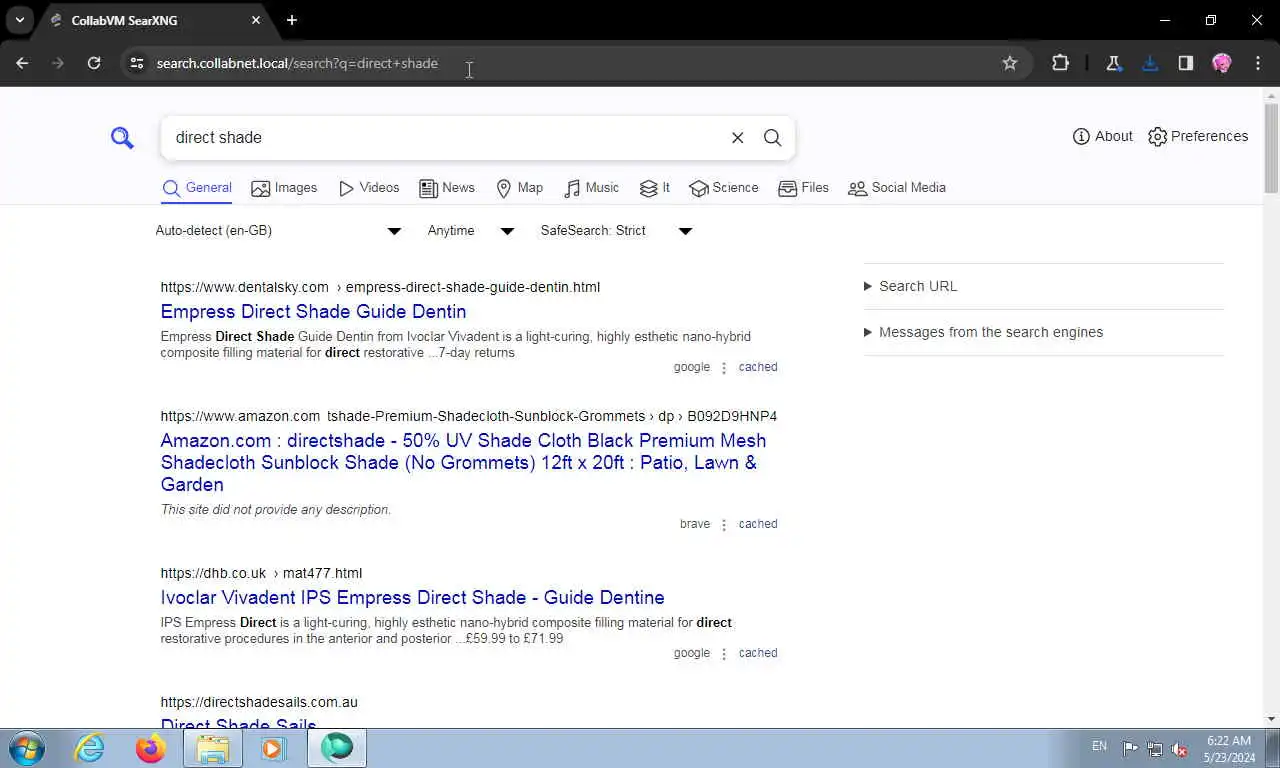Open more options dots for dentalsky result

[x=724, y=368]
